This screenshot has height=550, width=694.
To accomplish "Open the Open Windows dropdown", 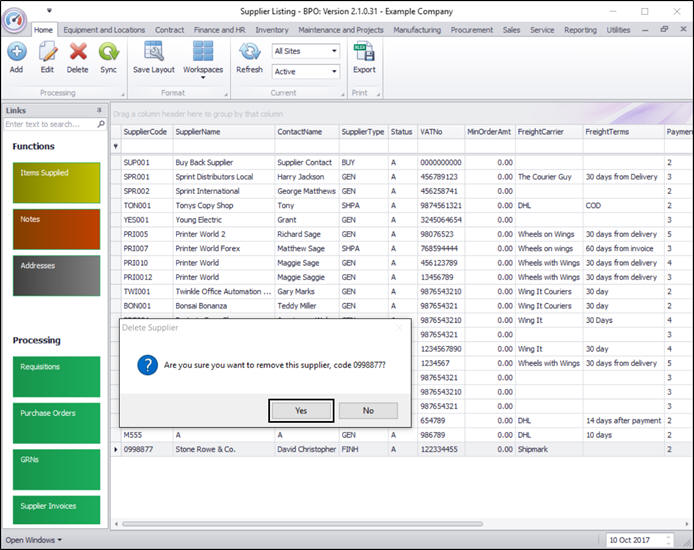I will 34,540.
